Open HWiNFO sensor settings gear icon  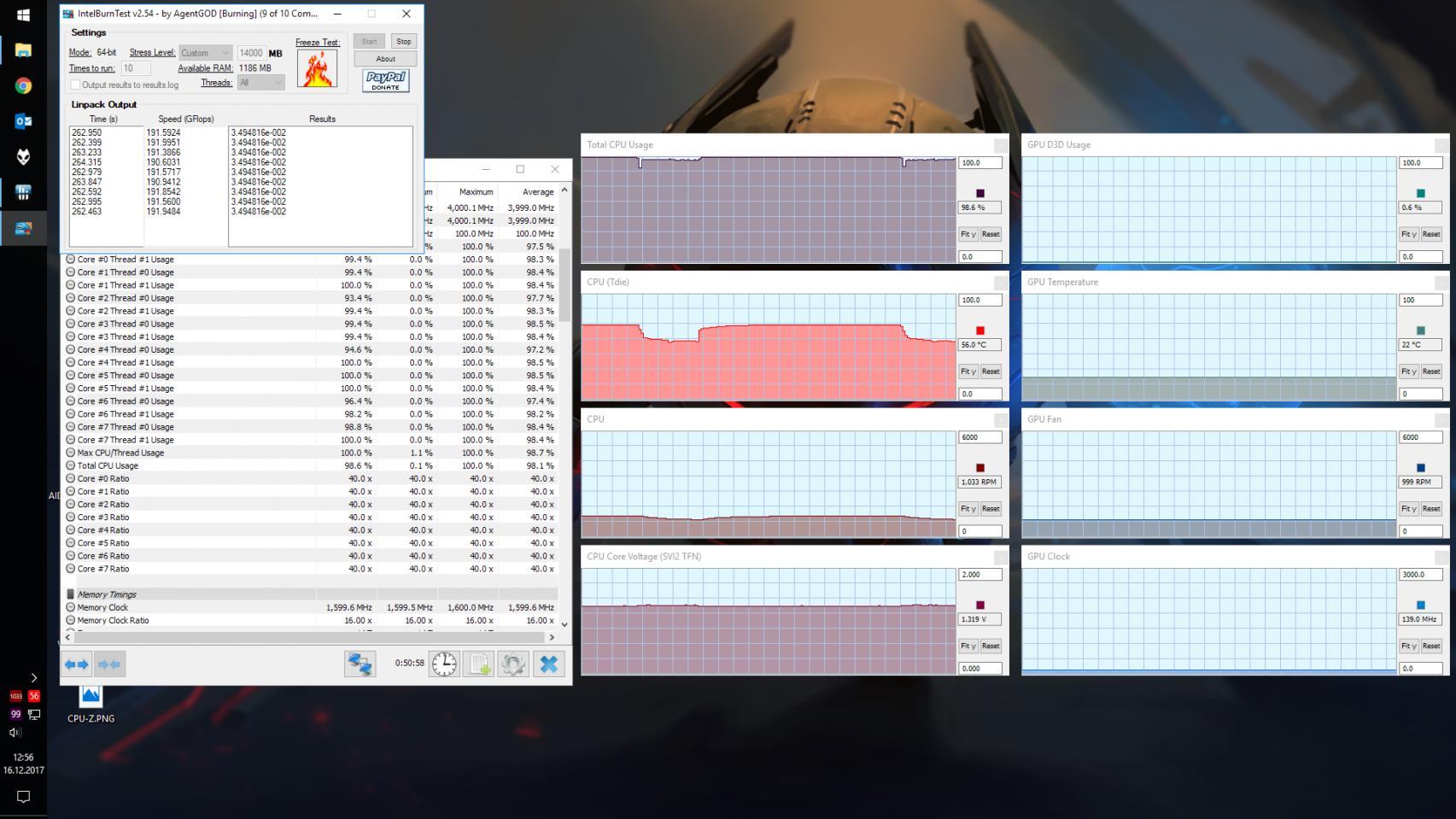[x=513, y=664]
